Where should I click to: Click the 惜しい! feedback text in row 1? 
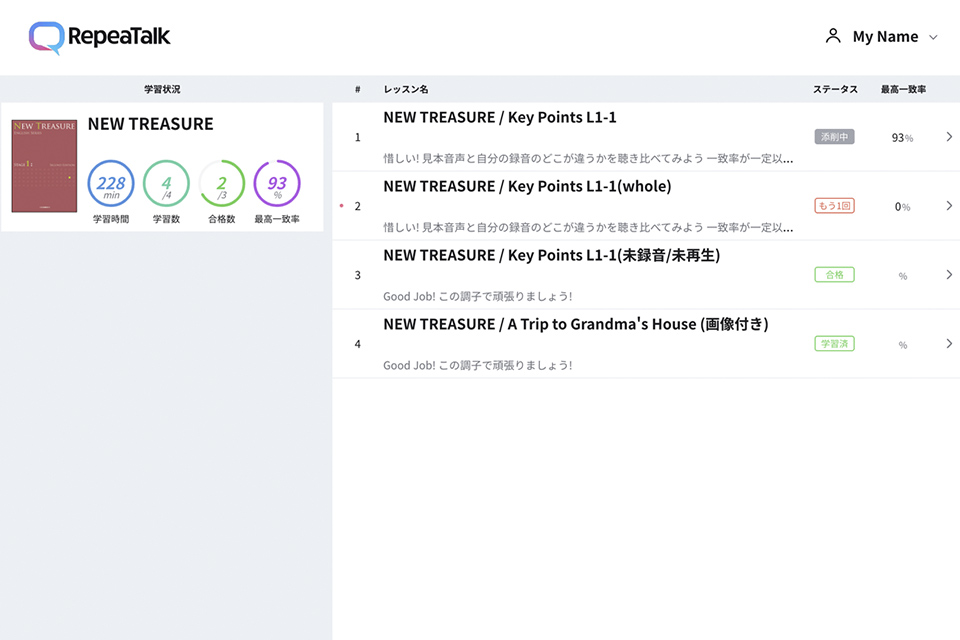(x=588, y=159)
